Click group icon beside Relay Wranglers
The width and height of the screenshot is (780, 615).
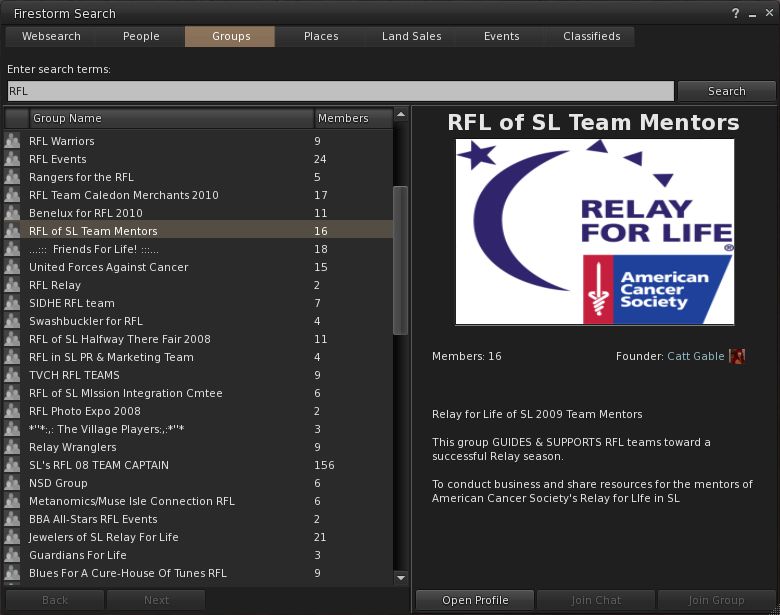point(12,447)
